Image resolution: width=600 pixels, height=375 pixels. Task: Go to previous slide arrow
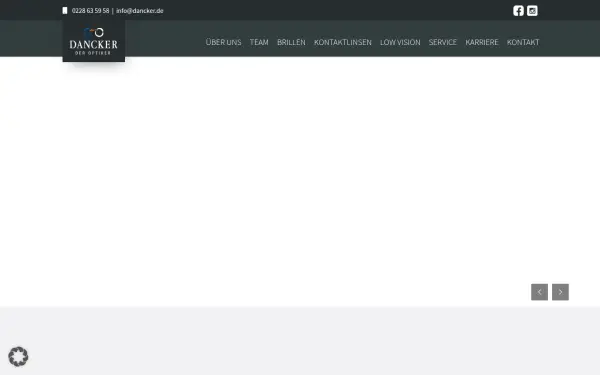pos(539,292)
